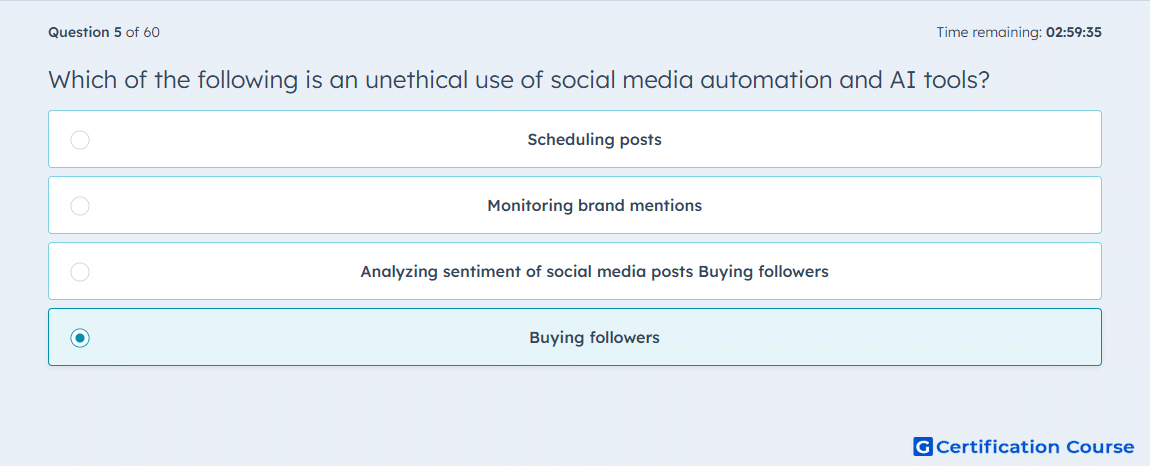This screenshot has height=466, width=1150.
Task: Click the Monitoring brand mentions answer text
Action: [x=594, y=205]
